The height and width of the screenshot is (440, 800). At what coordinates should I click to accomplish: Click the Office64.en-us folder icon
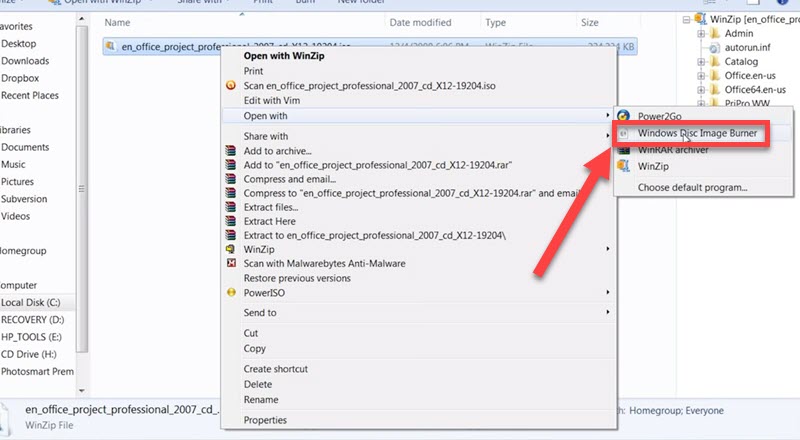[x=715, y=89]
